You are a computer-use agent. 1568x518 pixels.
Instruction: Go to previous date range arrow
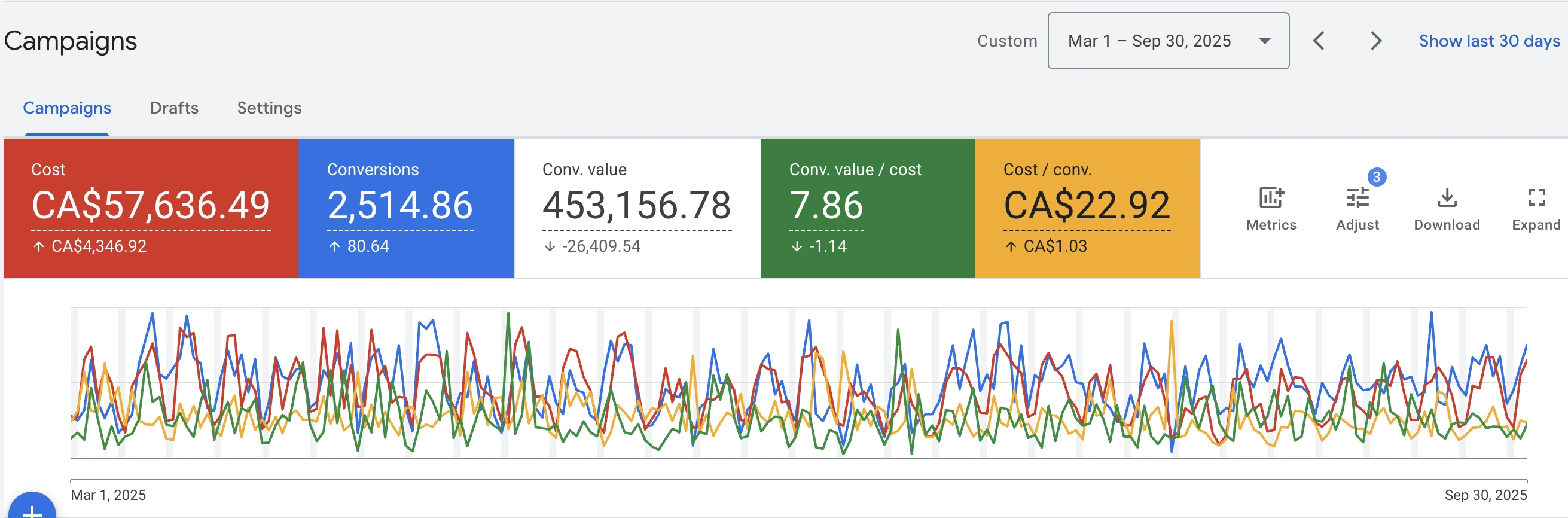point(1319,41)
